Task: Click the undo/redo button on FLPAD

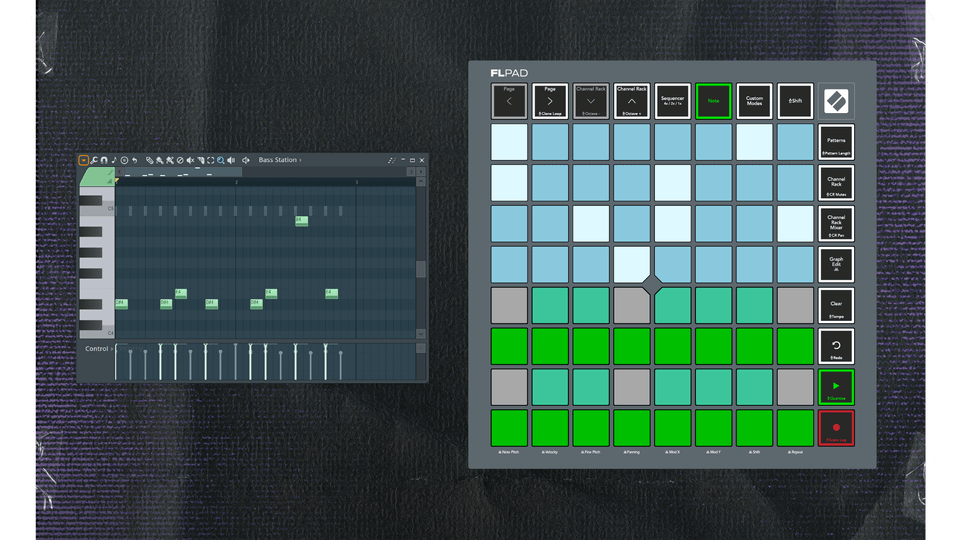Action: (836, 347)
